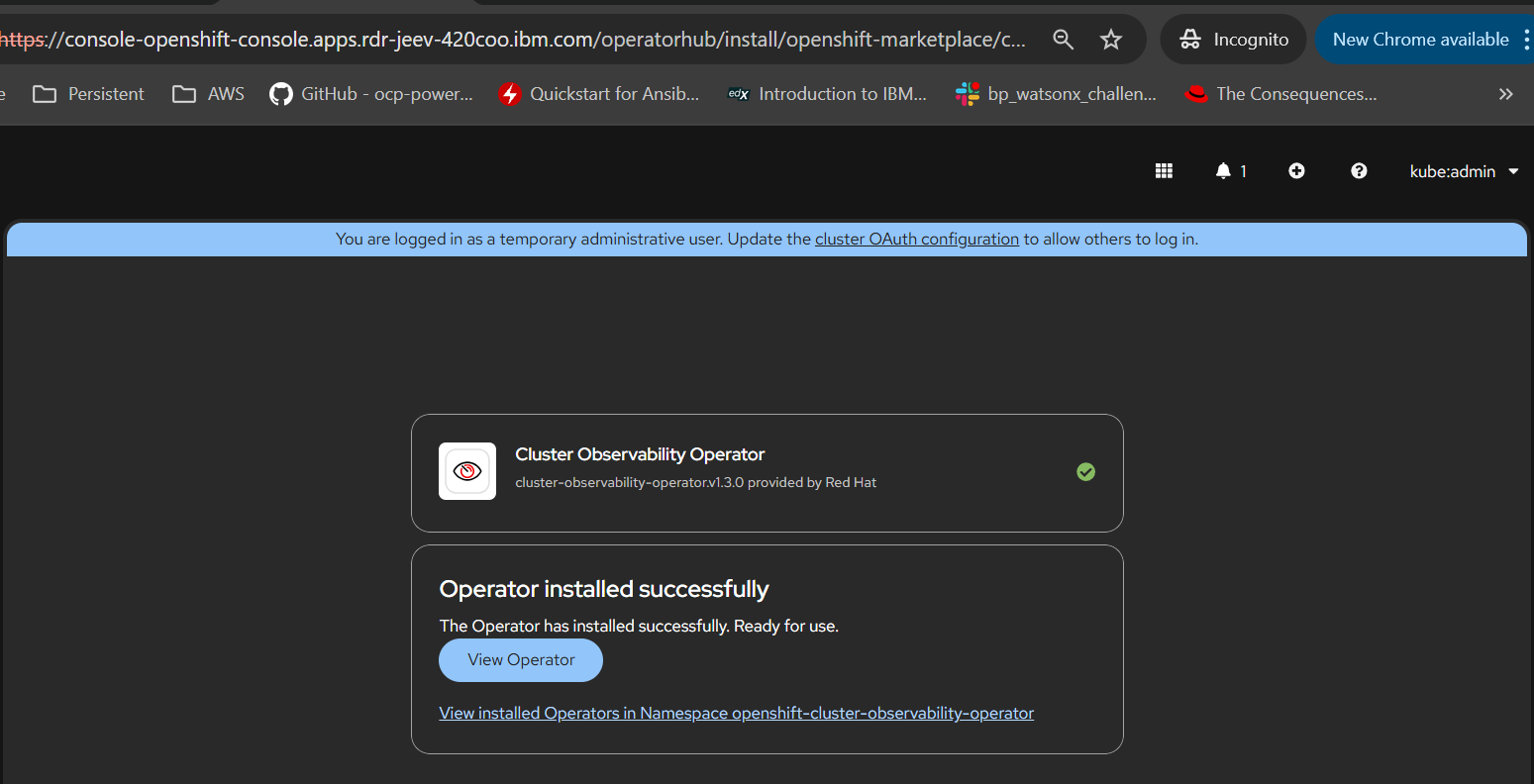Open the edX Introduction to IBM bookmark
Screen dimensions: 1534x784
(x=827, y=94)
